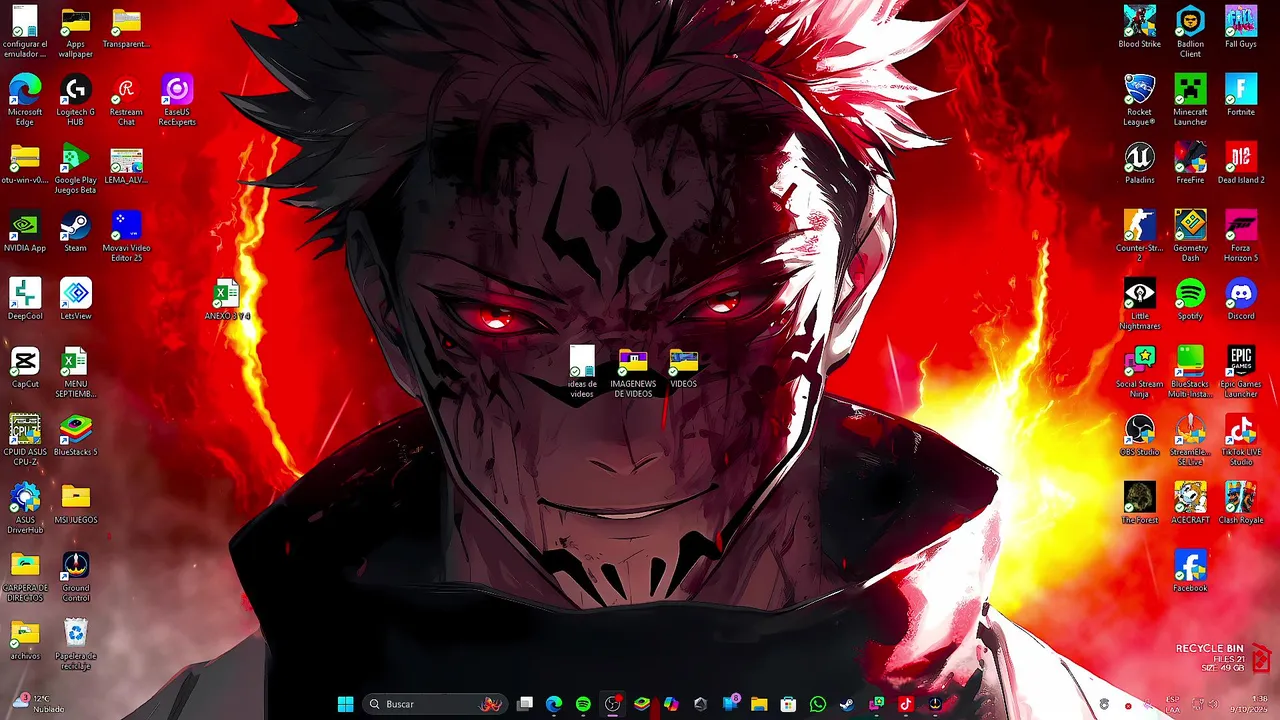Viewport: 1280px width, 720px height.
Task: Select the Social Stream Ninja icon
Action: tap(1139, 372)
